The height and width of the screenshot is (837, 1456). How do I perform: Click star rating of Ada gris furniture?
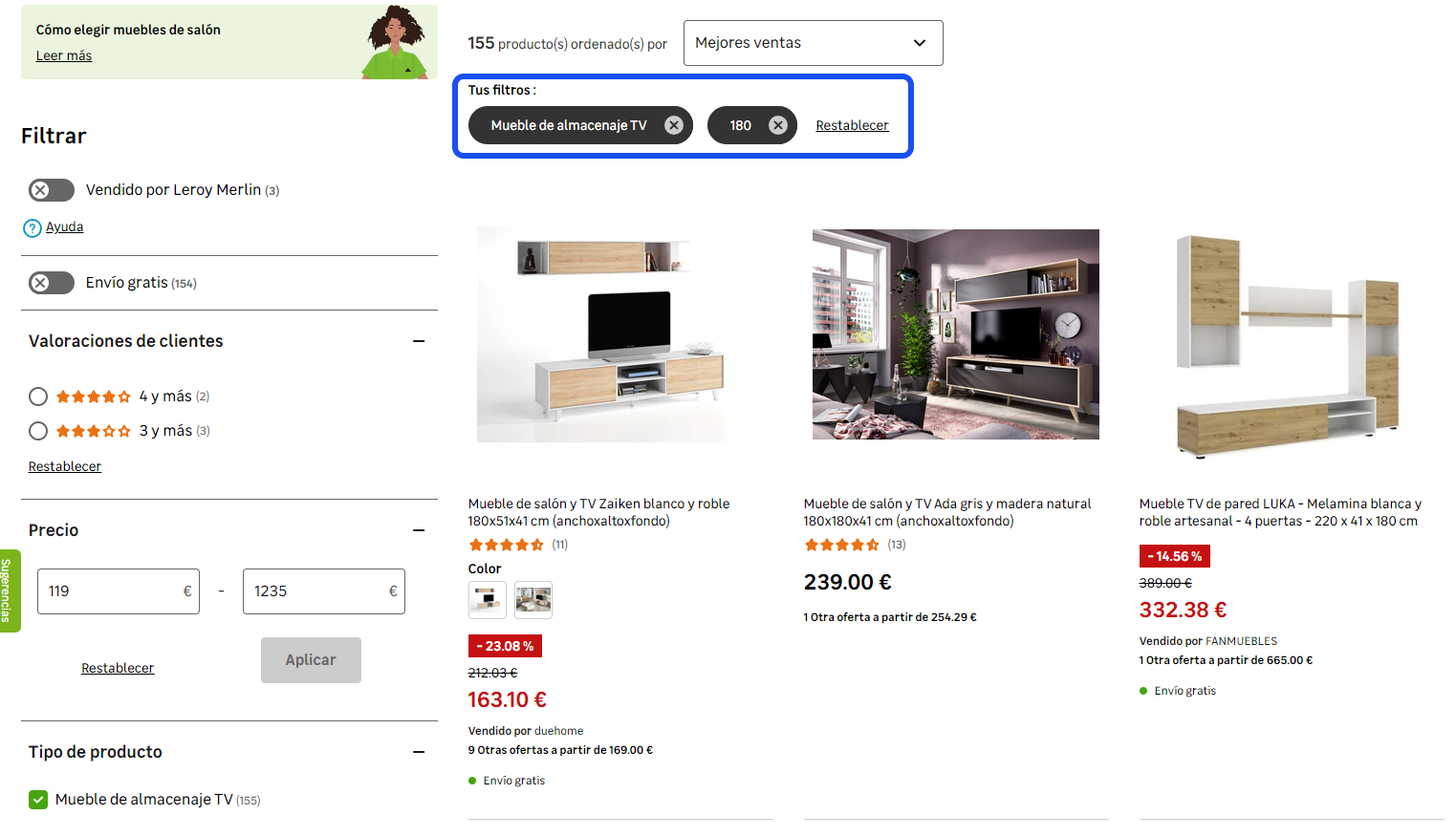[841, 545]
